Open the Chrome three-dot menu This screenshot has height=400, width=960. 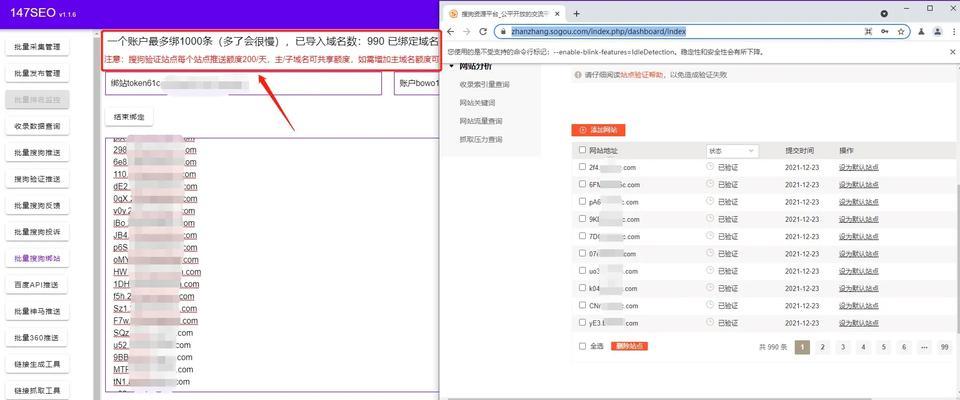(953, 31)
